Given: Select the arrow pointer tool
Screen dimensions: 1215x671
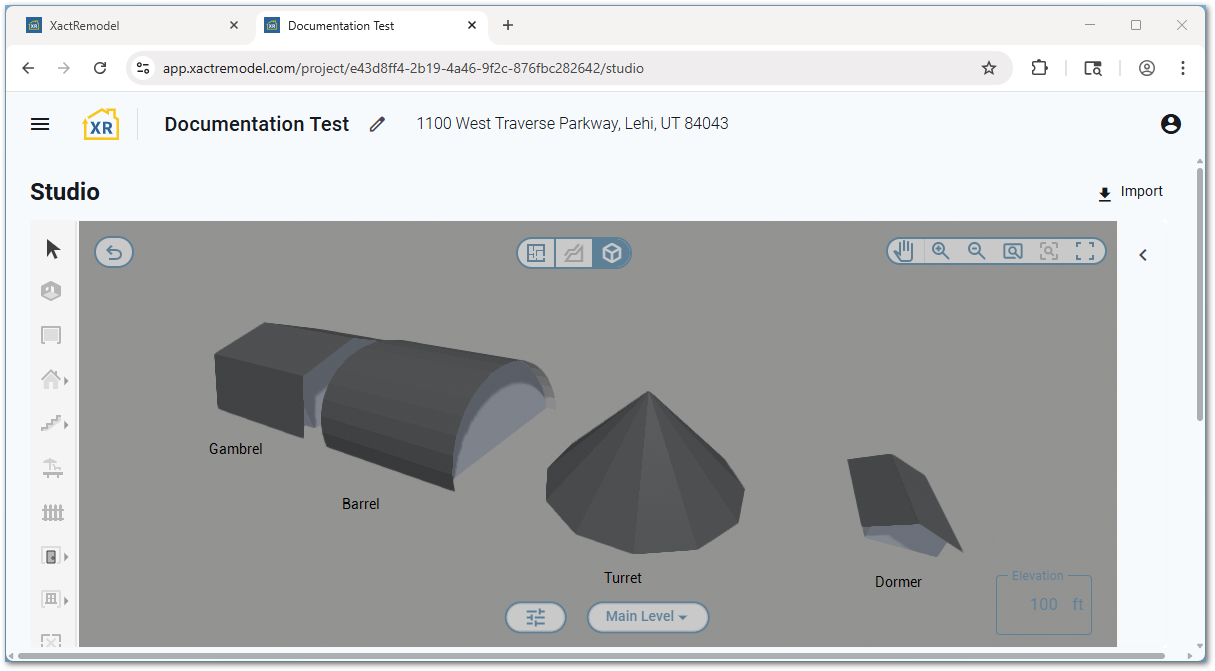Looking at the screenshot, I should coord(53,249).
